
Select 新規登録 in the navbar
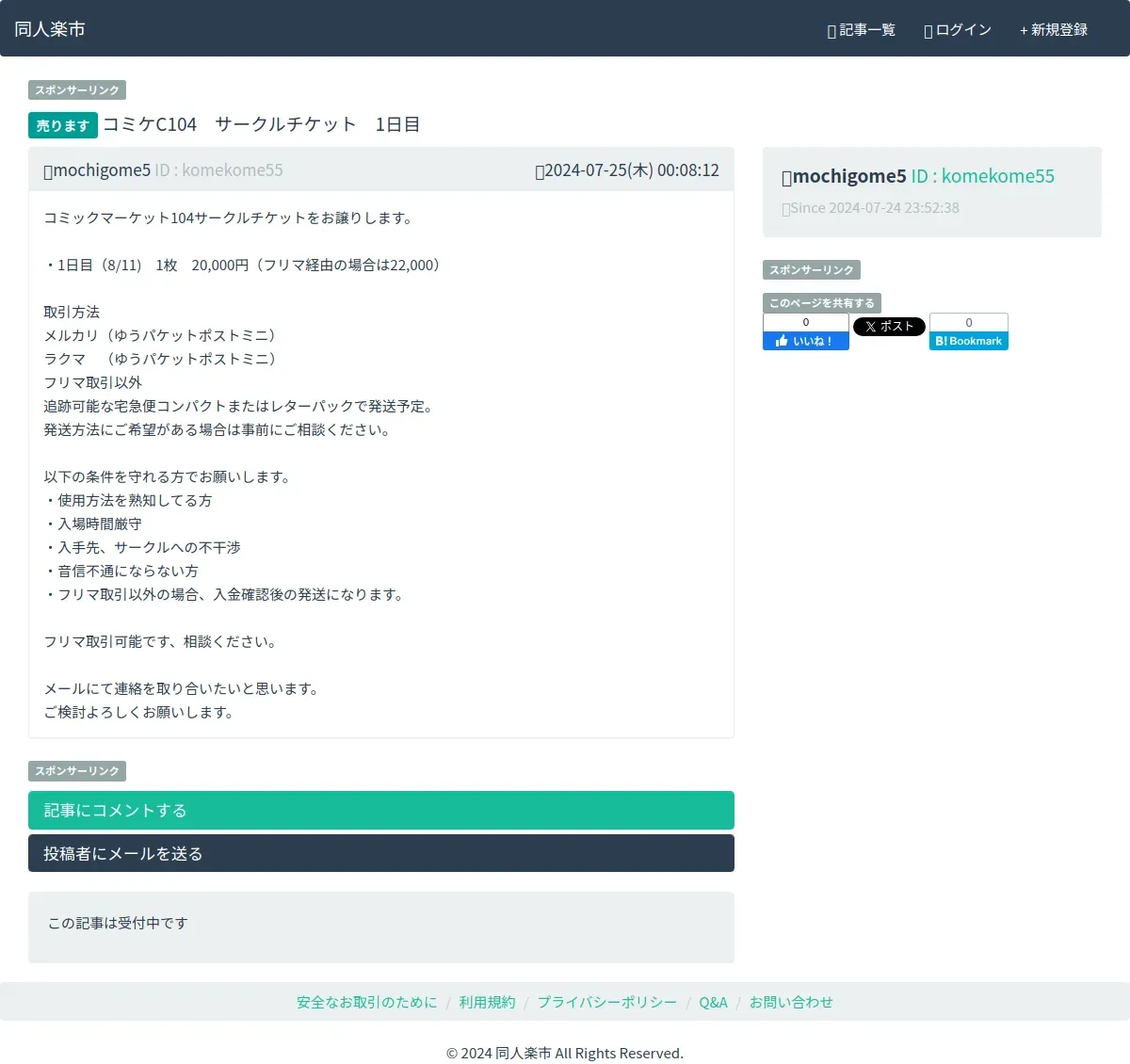1053,30
